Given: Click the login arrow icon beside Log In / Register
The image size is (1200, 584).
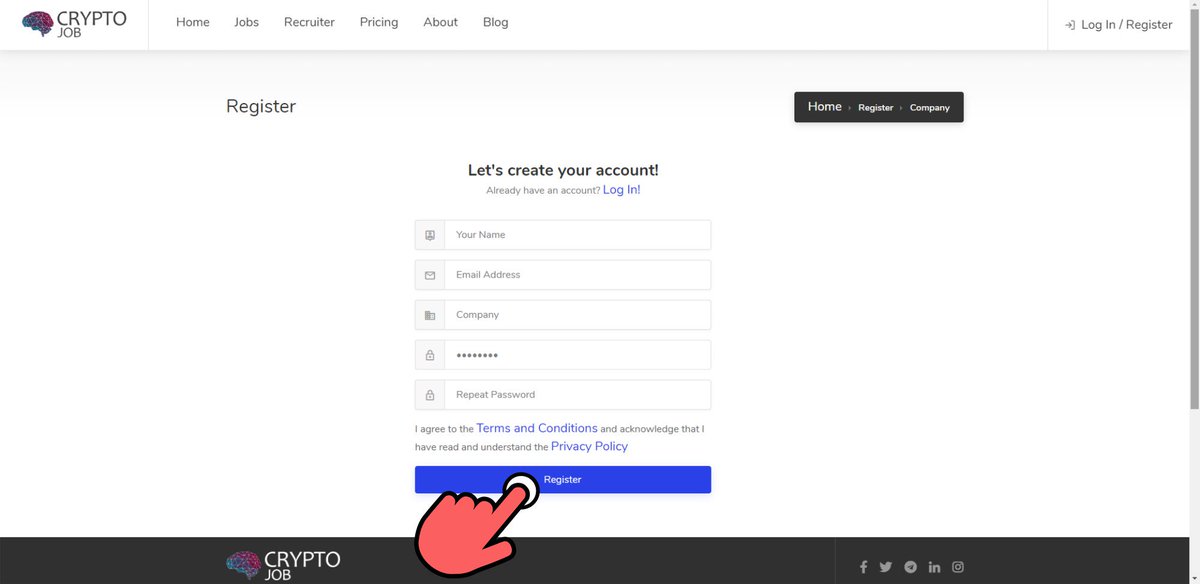Looking at the screenshot, I should (1070, 25).
